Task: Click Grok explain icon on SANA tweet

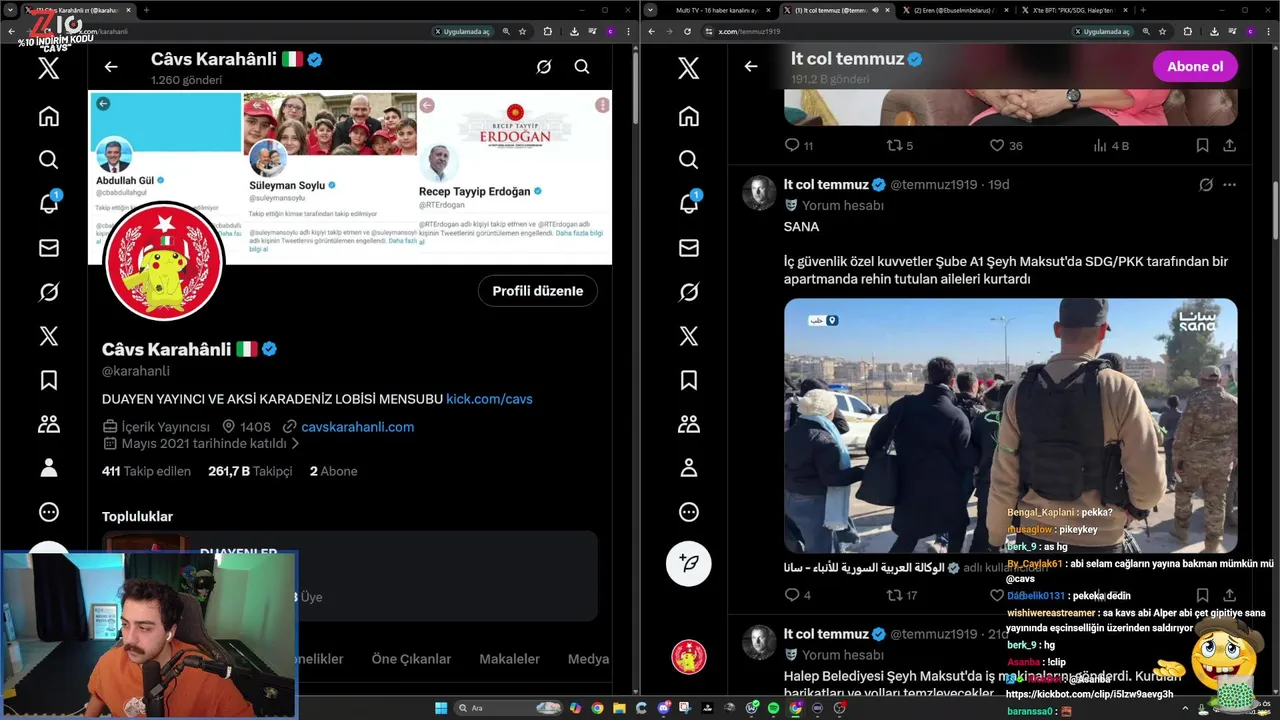Action: coord(1206,185)
